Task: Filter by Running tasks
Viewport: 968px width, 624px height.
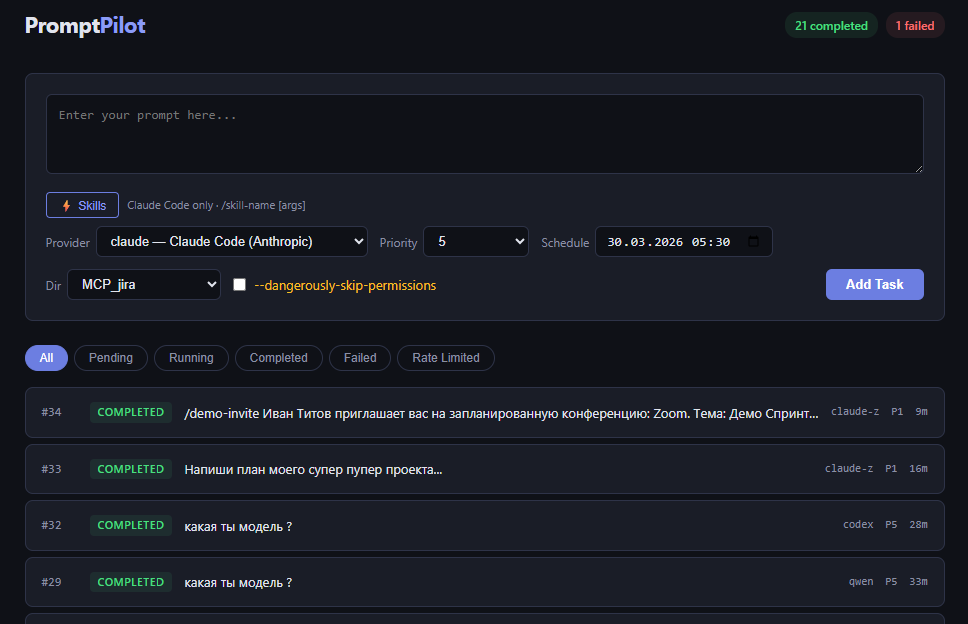Action: coord(191,358)
